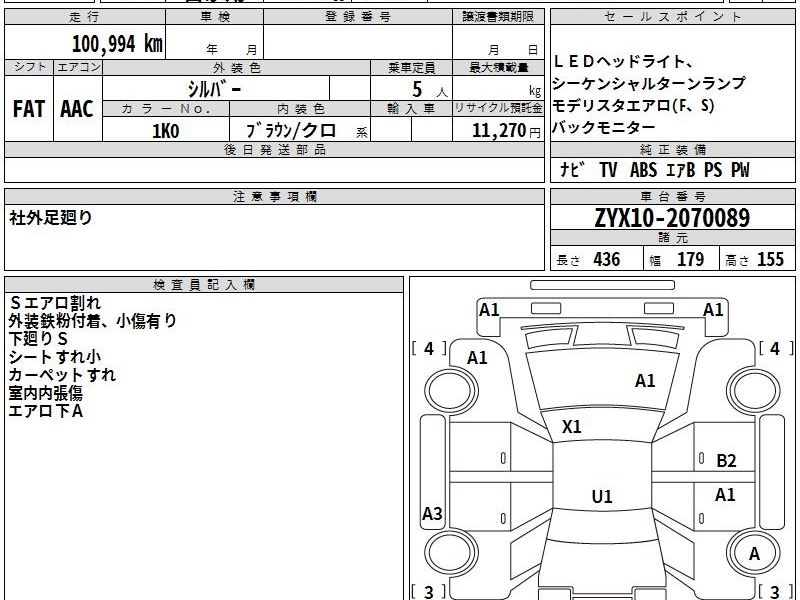The image size is (800, 600).
Task: Select inspector note カーペットすれ
Action: 62,375
